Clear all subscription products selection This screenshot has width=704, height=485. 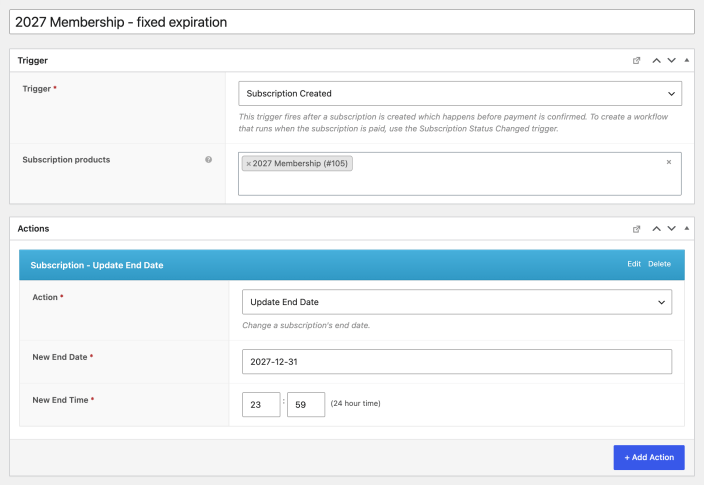coord(669,162)
